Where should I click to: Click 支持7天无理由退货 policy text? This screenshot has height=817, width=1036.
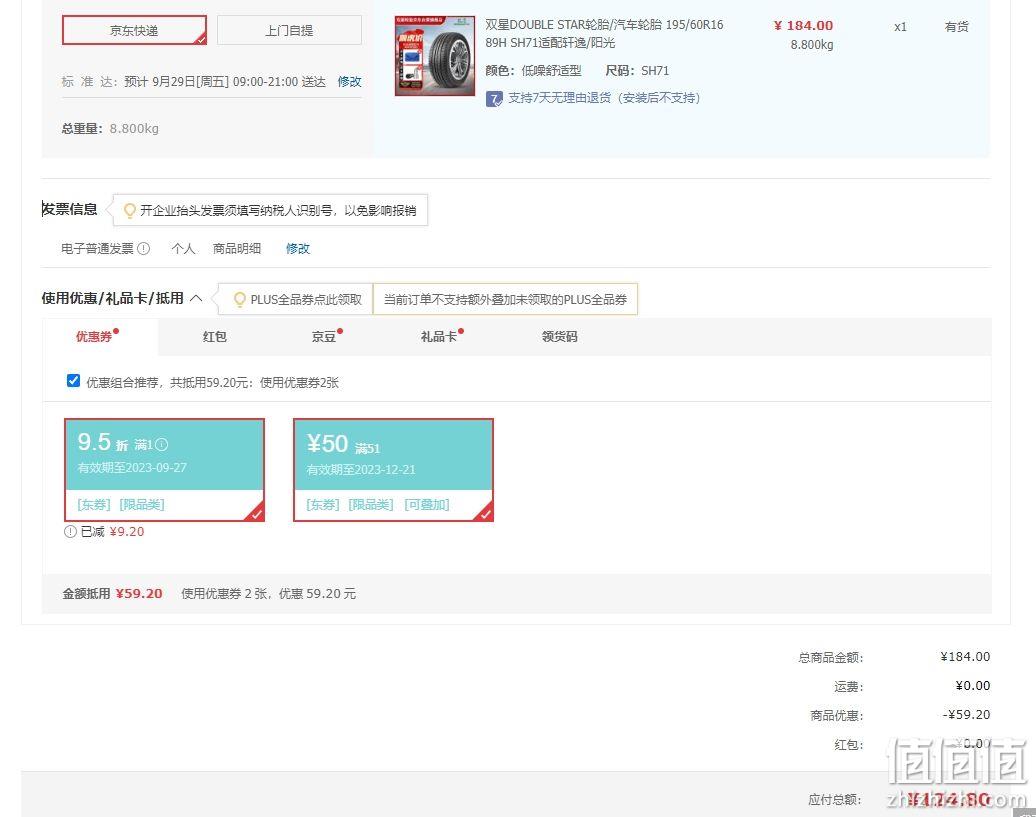(x=604, y=98)
